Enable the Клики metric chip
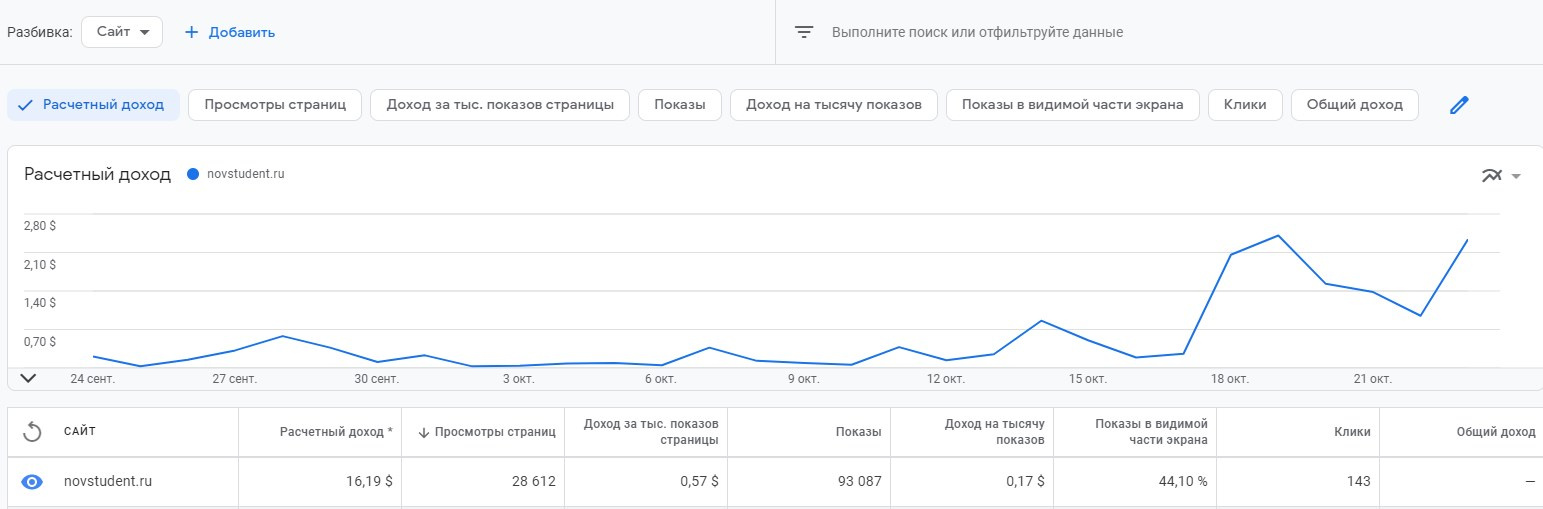This screenshot has width=1543, height=509. click(1244, 105)
